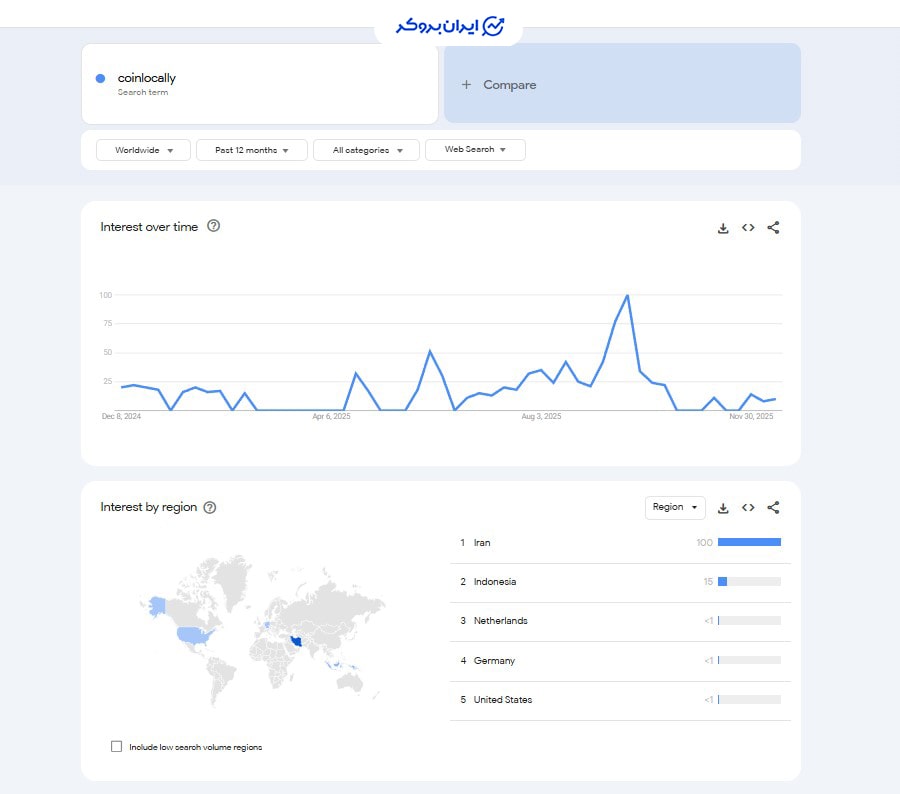Viewport: 900px width, 794px height.
Task: Open help for Interest over time
Action: pyautogui.click(x=214, y=226)
